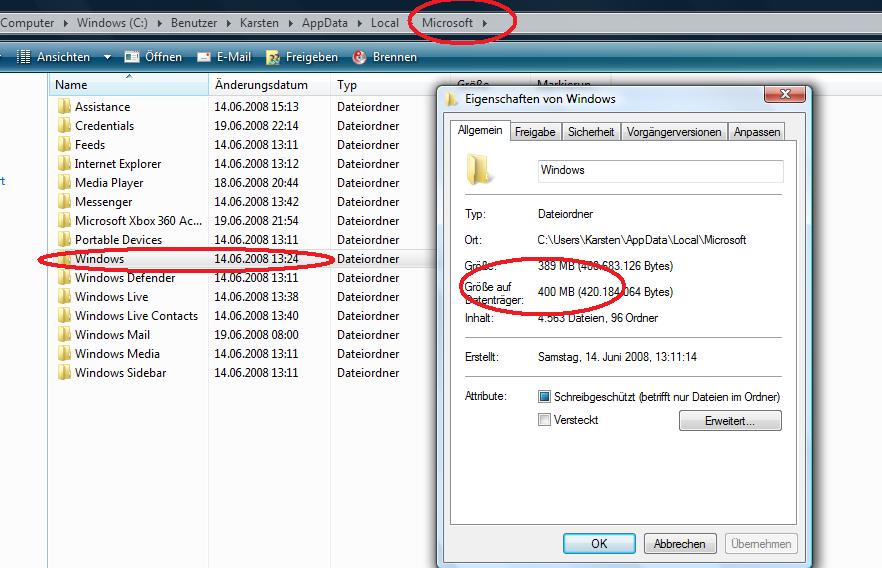Select the Windows Mail folder name
Image resolution: width=882 pixels, height=568 pixels.
[112, 335]
